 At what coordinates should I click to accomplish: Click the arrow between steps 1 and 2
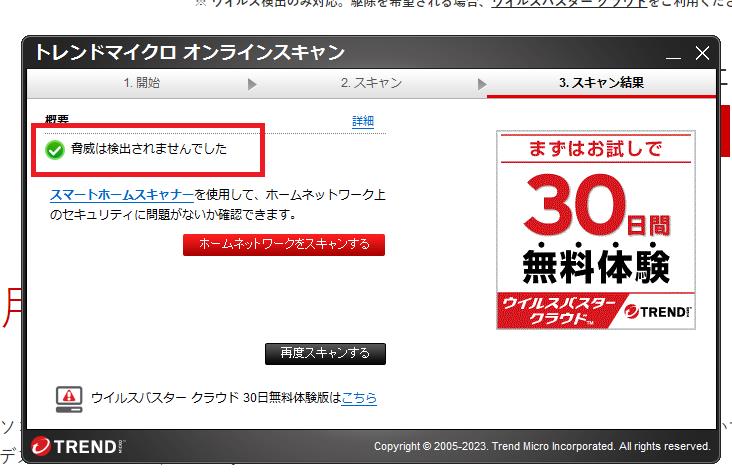252,85
